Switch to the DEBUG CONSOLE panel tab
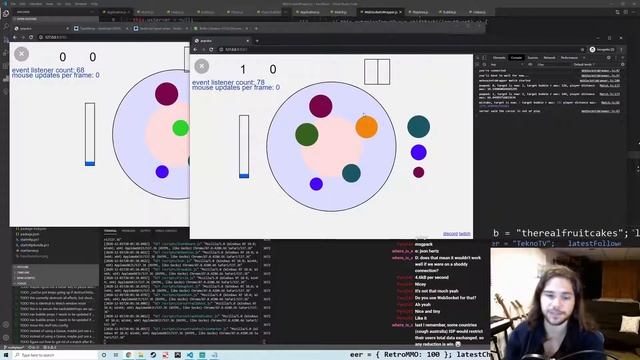Screen dimensions: 640x360 click(x=166, y=231)
